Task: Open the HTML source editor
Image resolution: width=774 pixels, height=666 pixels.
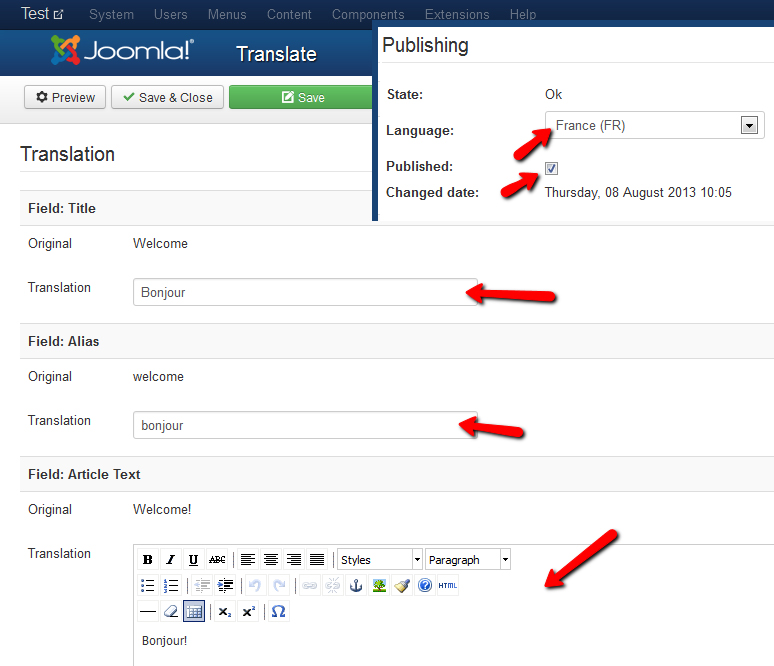Action: [x=448, y=586]
